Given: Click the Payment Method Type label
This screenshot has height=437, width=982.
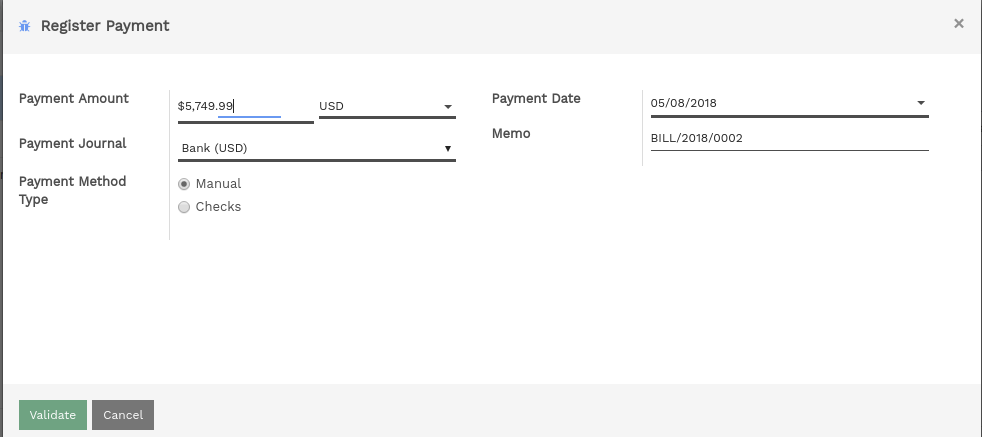Looking at the screenshot, I should tap(73, 190).
